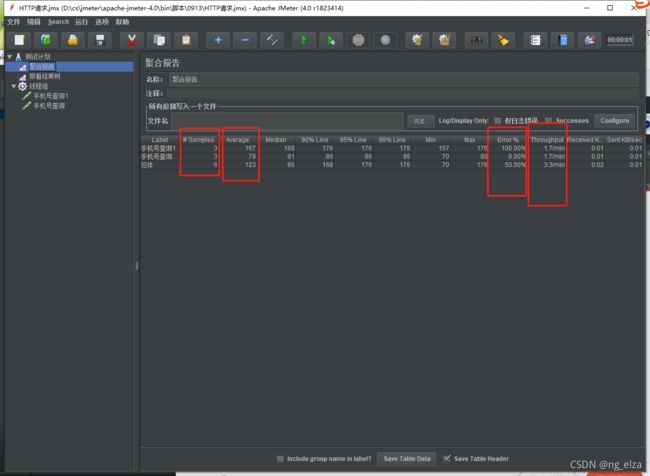Open the Search menu

tap(58, 22)
